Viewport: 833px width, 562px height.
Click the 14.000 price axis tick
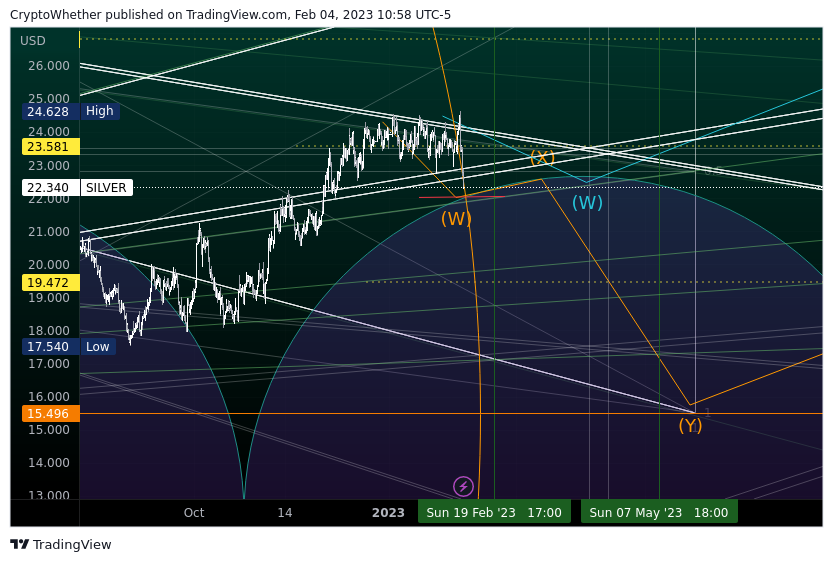(x=49, y=463)
